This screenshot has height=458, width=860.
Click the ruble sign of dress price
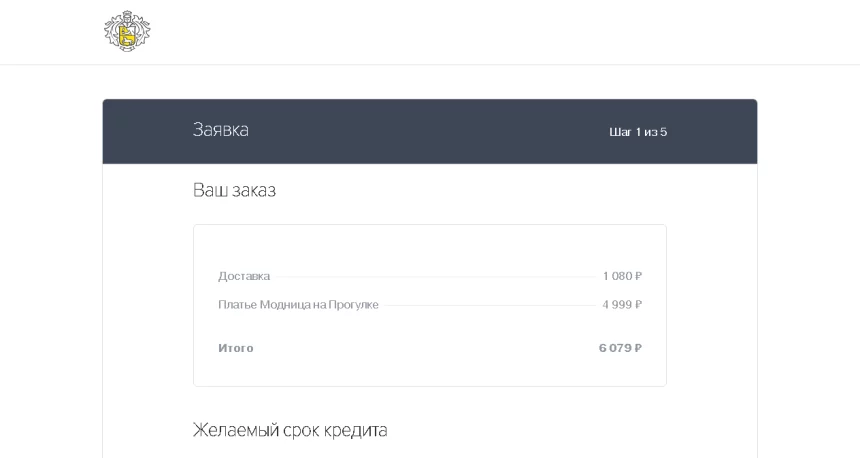click(x=638, y=305)
